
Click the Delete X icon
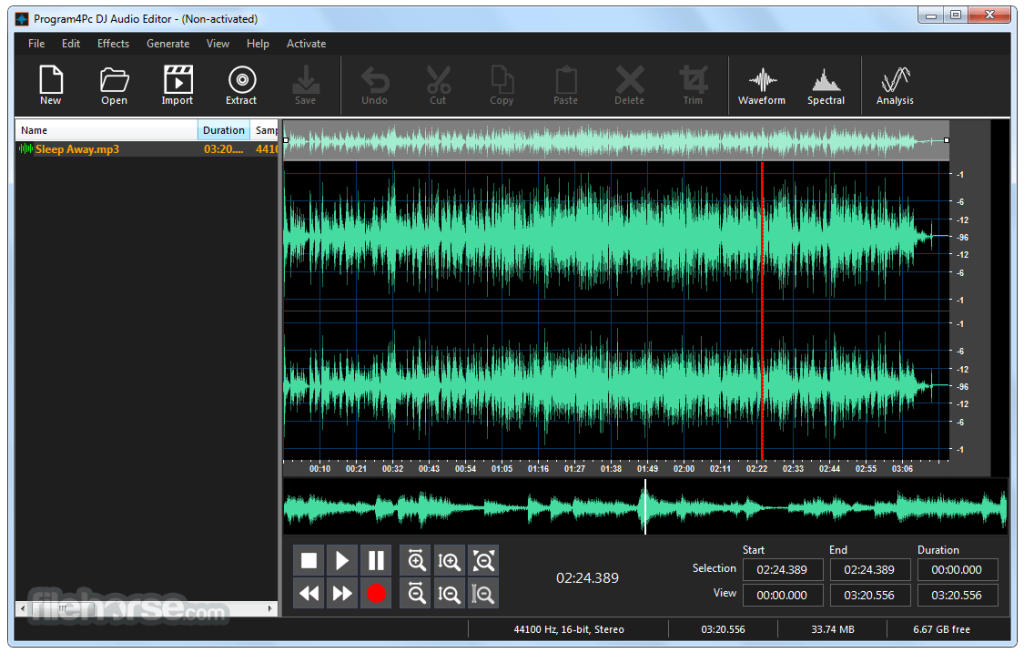coord(630,85)
